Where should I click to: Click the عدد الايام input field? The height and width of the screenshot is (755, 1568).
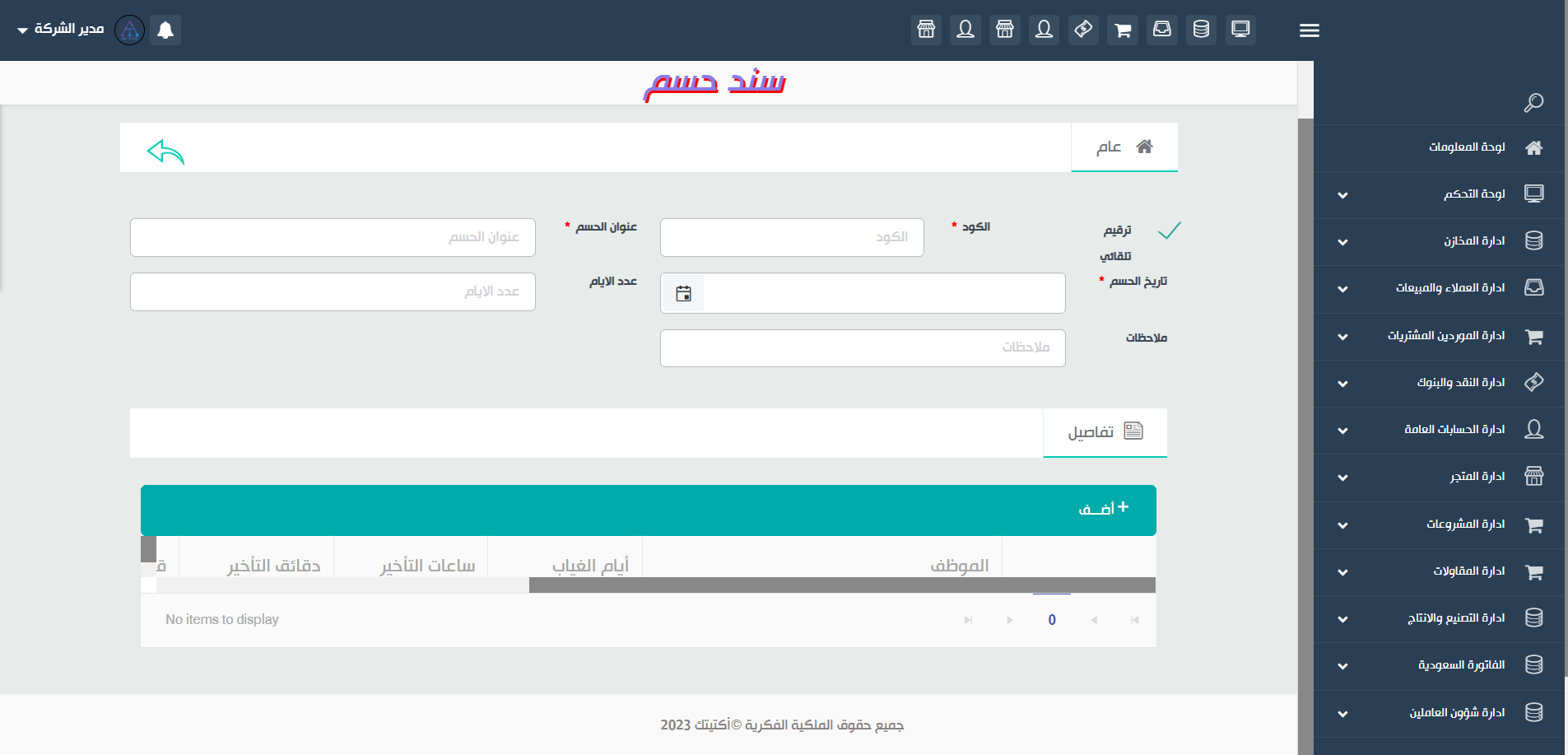[333, 291]
